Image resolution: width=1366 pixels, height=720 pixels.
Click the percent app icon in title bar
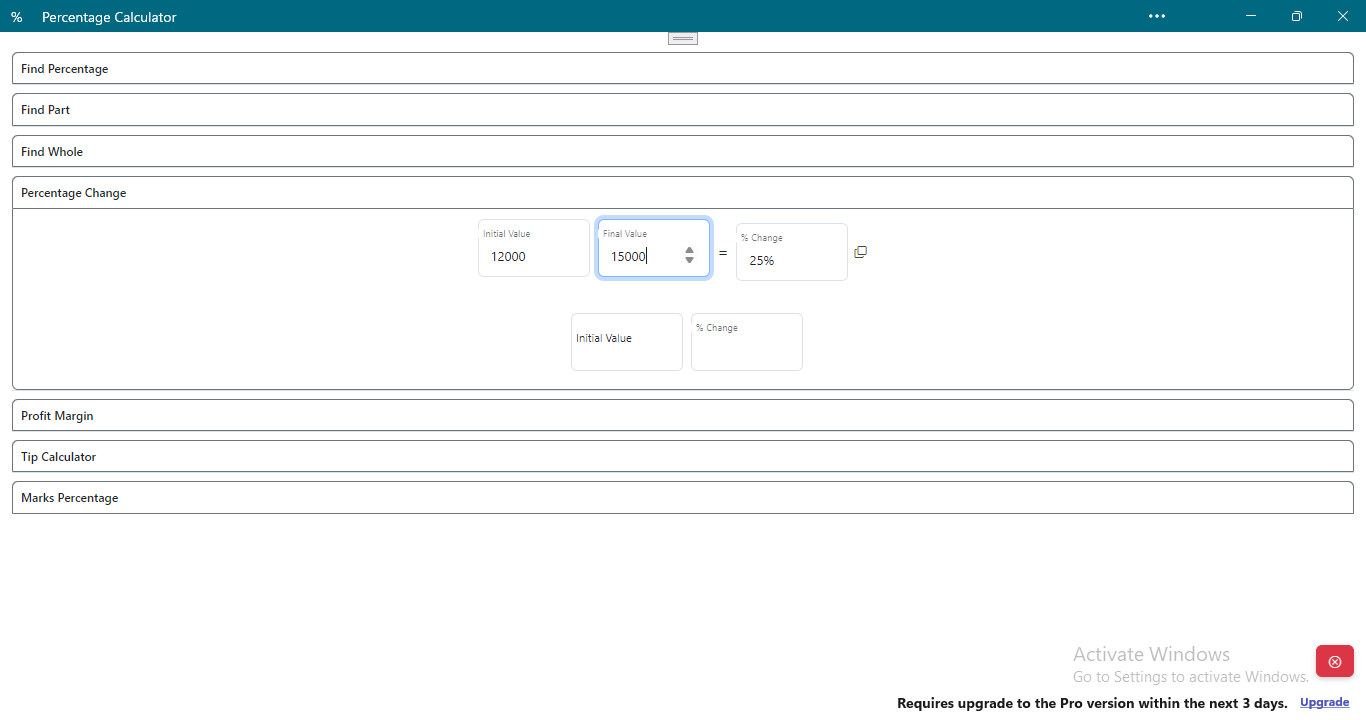click(16, 17)
